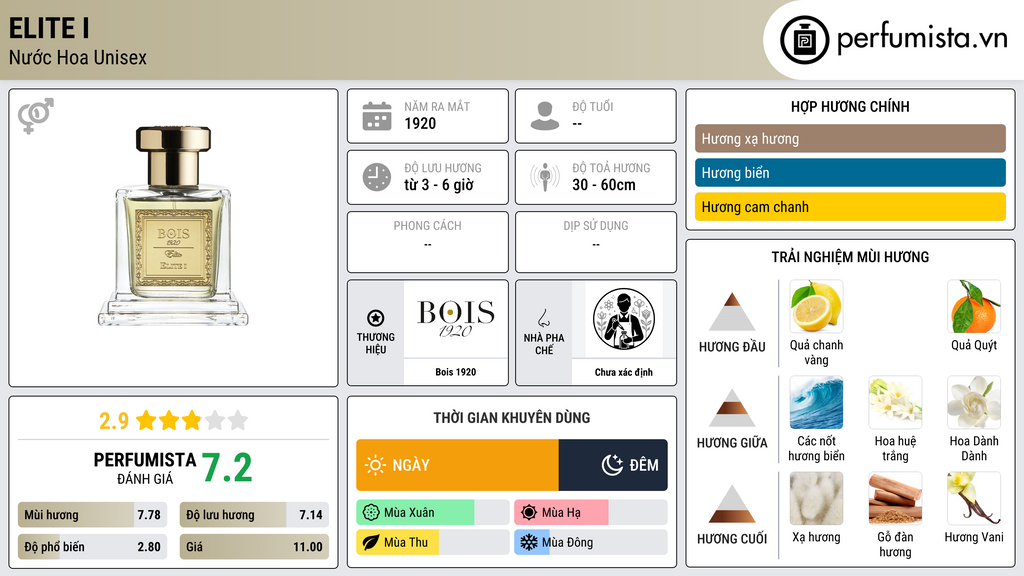Screen dimensions: 1024x576
Task: Click the Mùa Đông snowflake icon
Action: pyautogui.click(x=529, y=543)
